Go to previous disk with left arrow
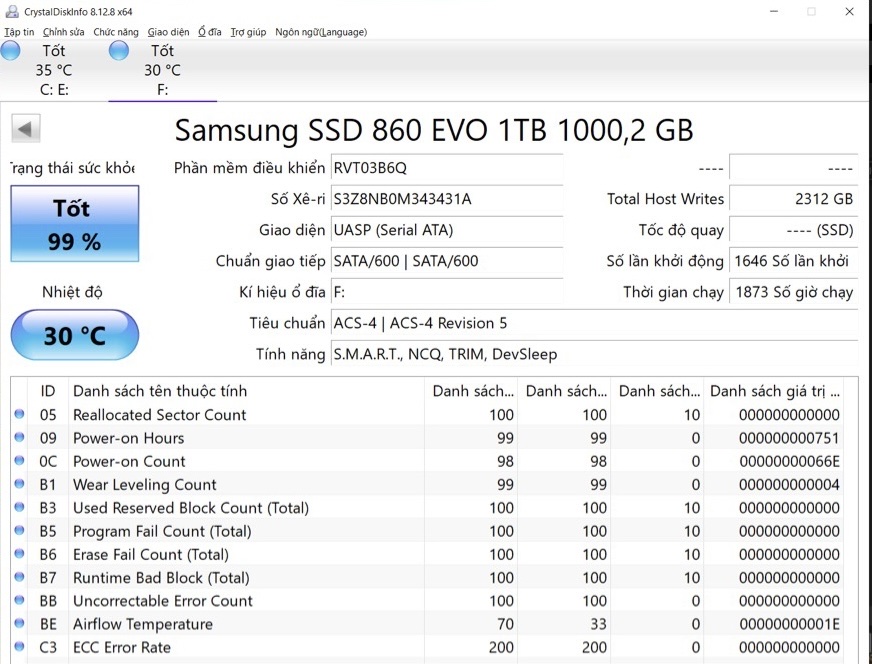 (26, 129)
